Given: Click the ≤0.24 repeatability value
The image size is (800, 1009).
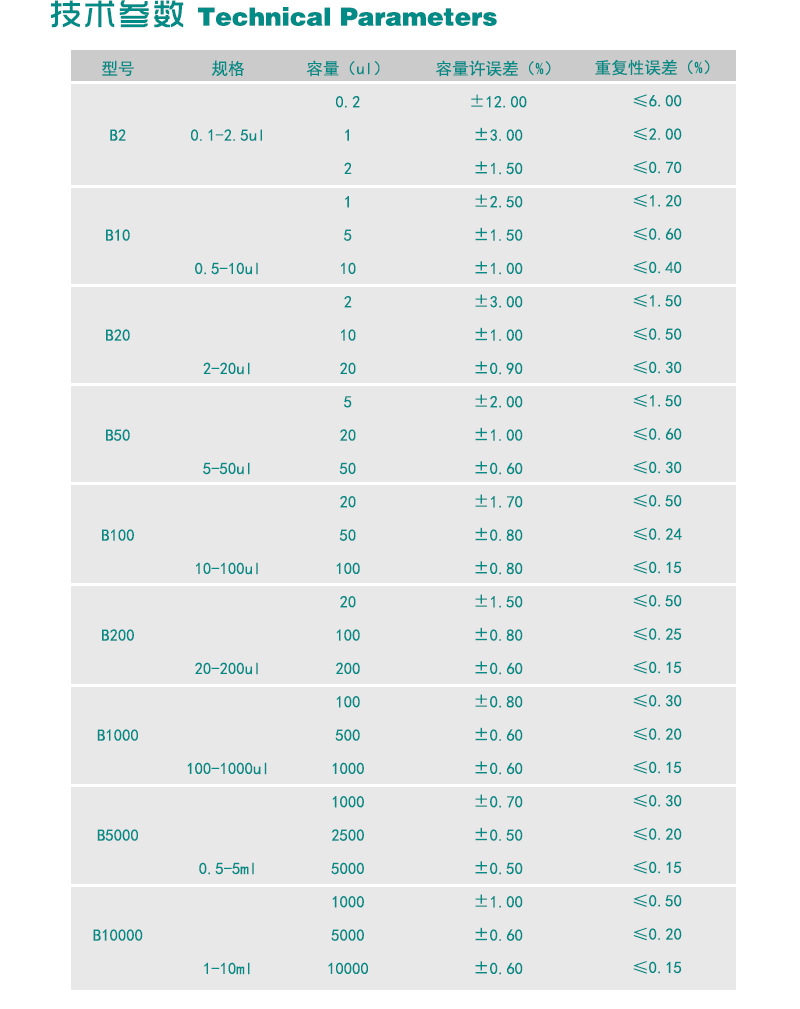Looking at the screenshot, I should 657,535.
